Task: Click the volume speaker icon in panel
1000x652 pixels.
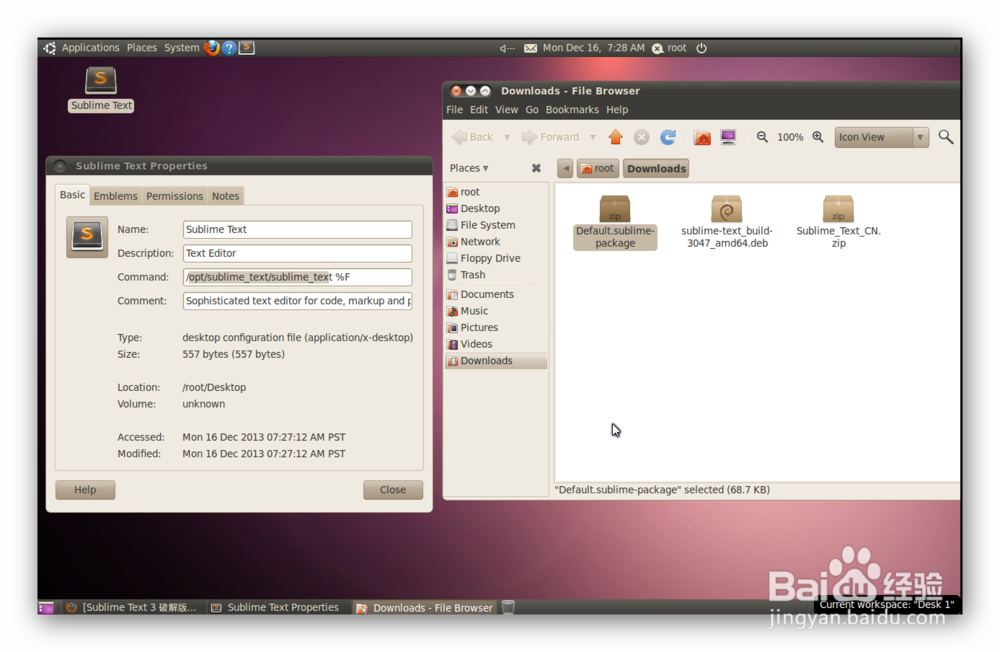Action: [506, 48]
